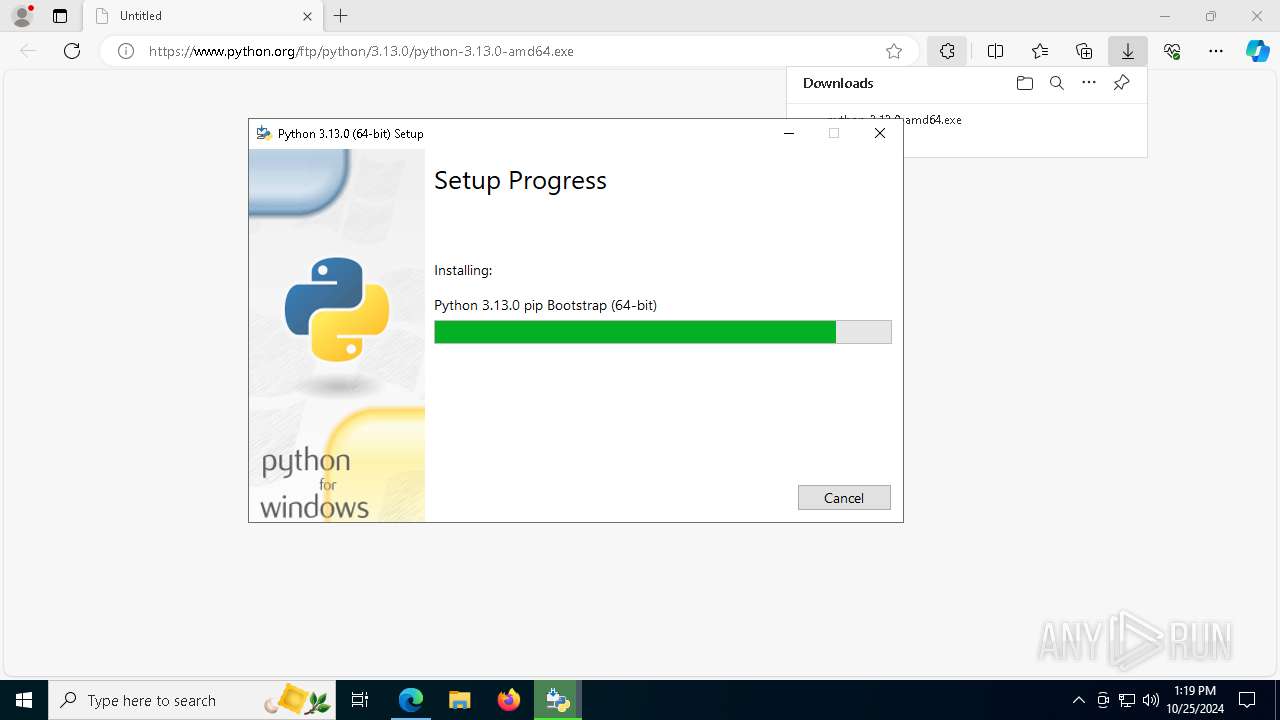
Task: Select the Untitled tab
Action: coord(203,16)
